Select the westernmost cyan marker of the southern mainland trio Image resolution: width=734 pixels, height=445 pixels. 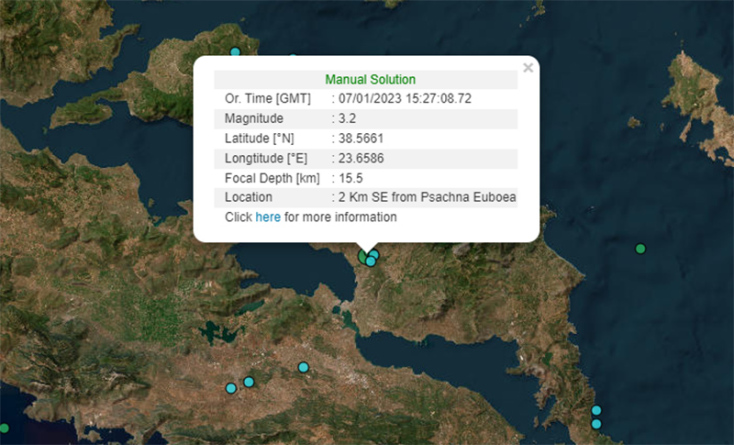tap(231, 388)
